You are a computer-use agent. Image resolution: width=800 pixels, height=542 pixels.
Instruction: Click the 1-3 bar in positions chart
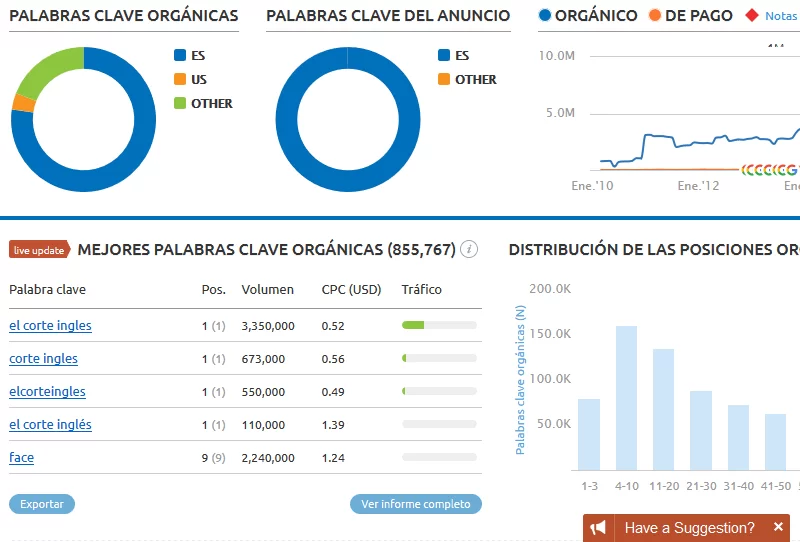[x=589, y=434]
